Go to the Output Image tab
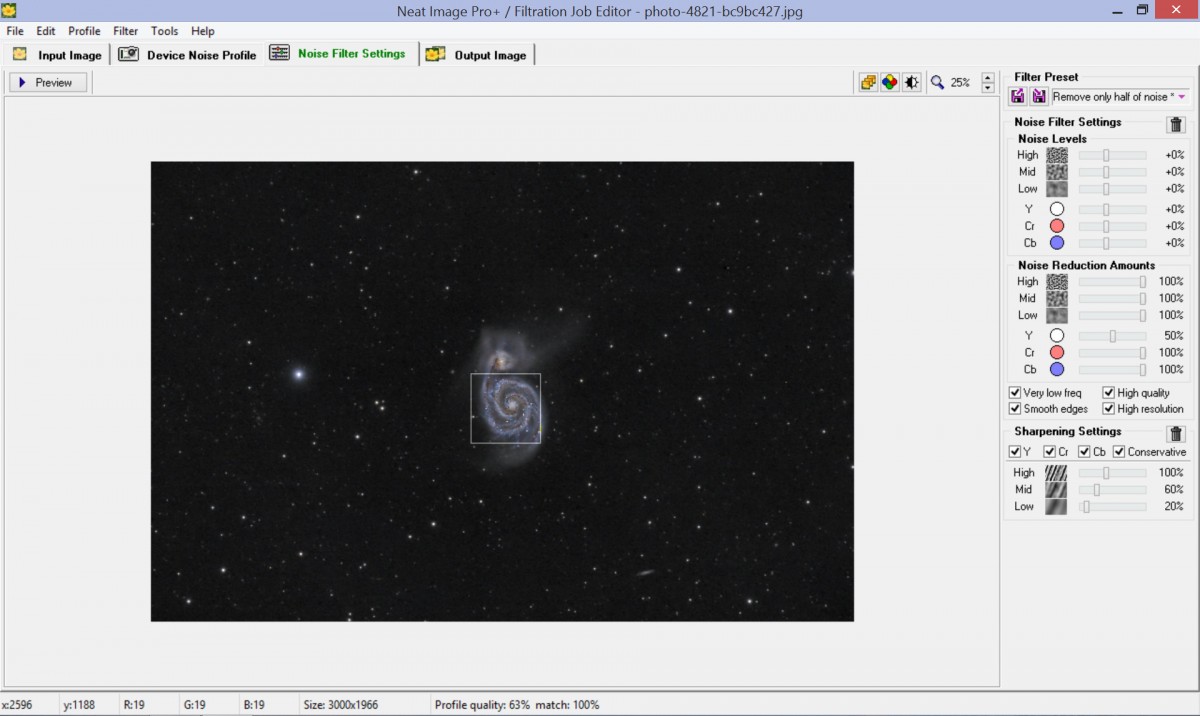The width and height of the screenshot is (1200, 716). point(478,55)
